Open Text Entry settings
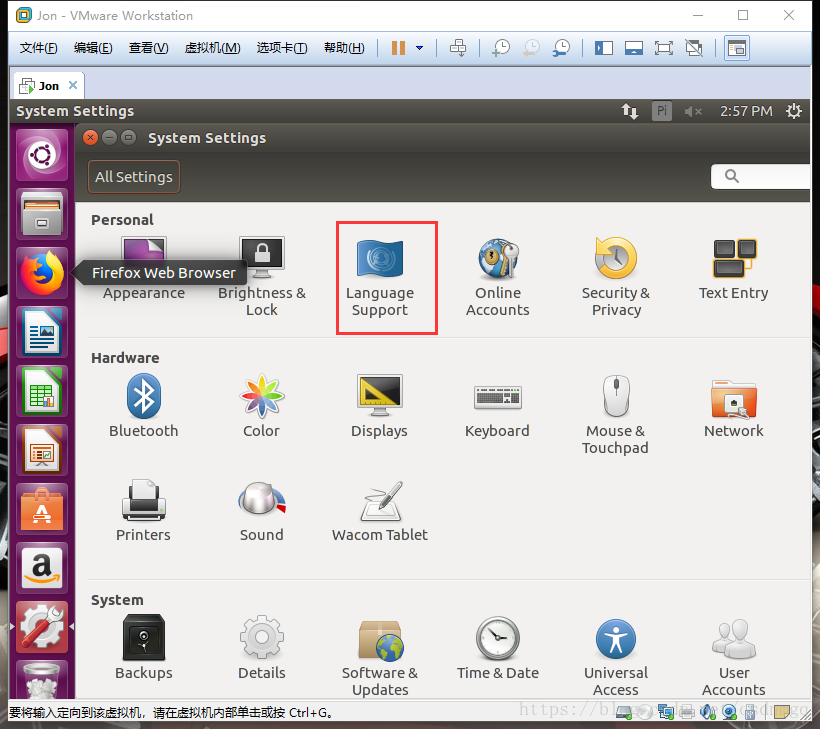This screenshot has width=820, height=729. [734, 269]
